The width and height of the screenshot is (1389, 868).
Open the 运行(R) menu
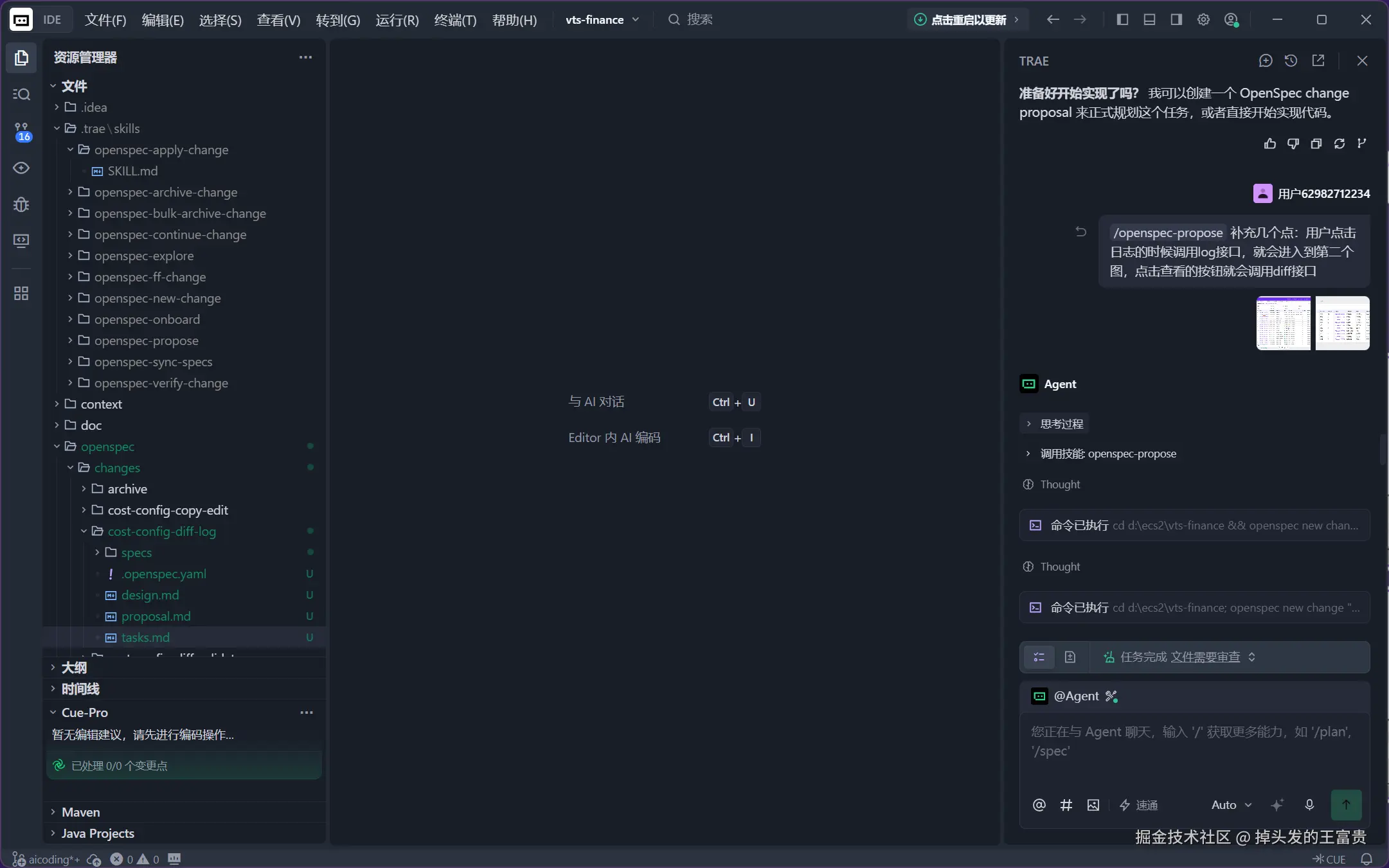397,20
